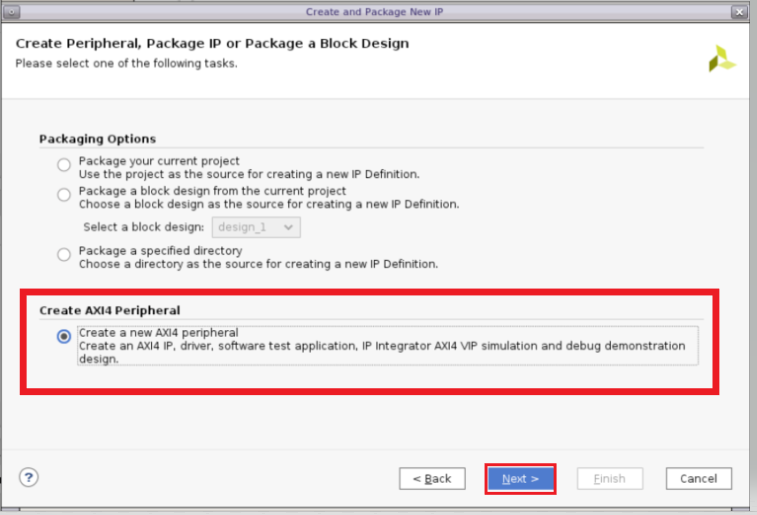The width and height of the screenshot is (757, 515).
Task: Click 'Use the project as the source' description
Action: pyautogui.click(x=249, y=175)
